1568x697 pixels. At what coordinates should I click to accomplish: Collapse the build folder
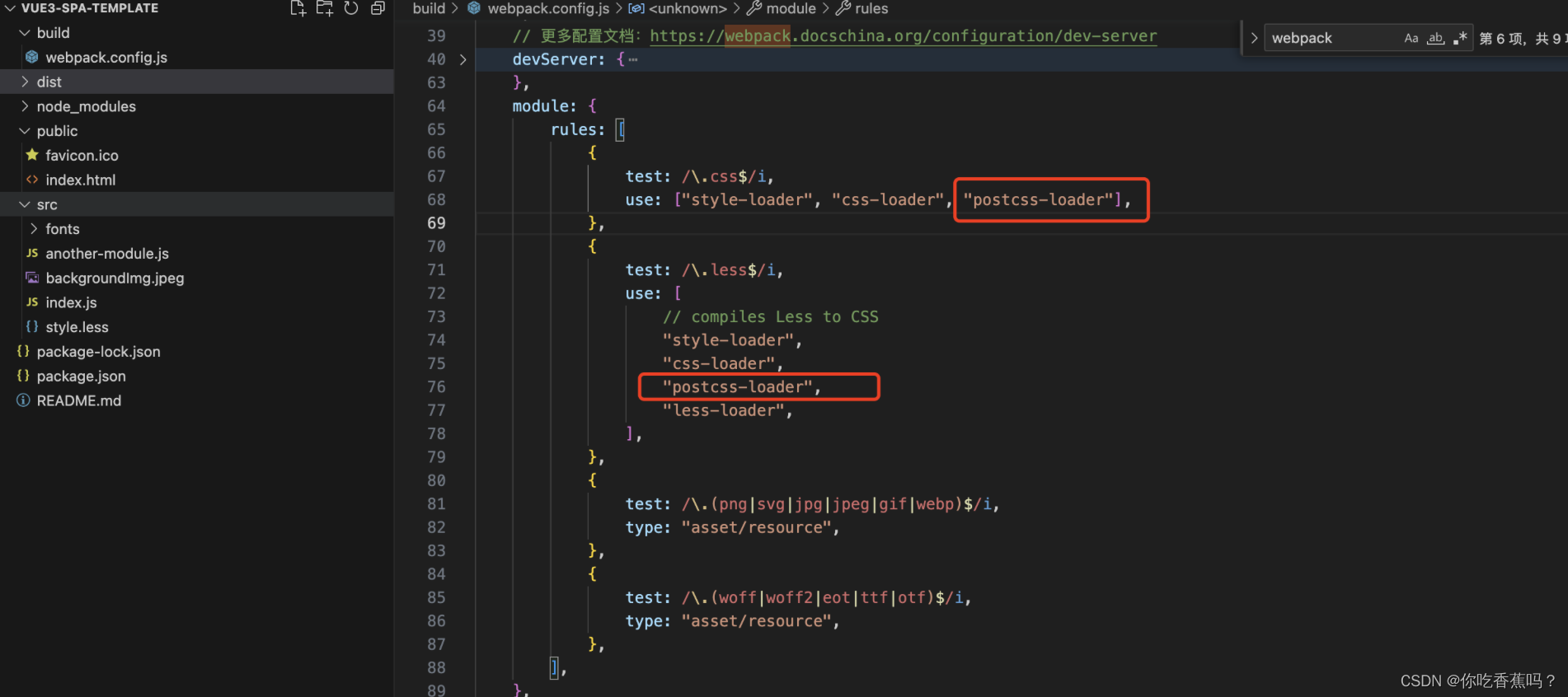[25, 33]
